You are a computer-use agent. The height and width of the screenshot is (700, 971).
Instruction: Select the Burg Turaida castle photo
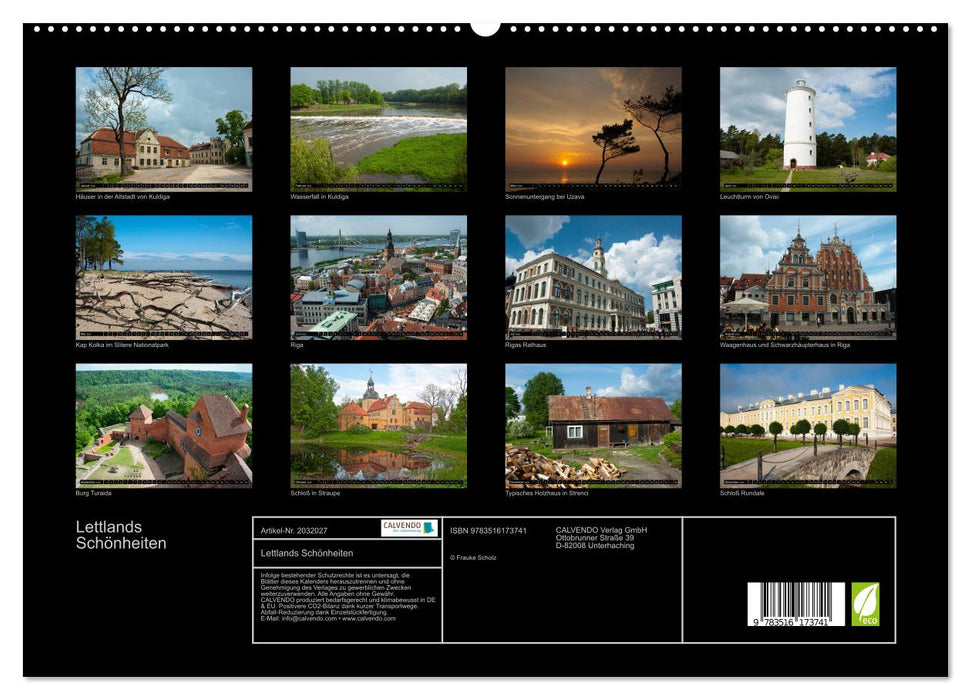click(165, 428)
